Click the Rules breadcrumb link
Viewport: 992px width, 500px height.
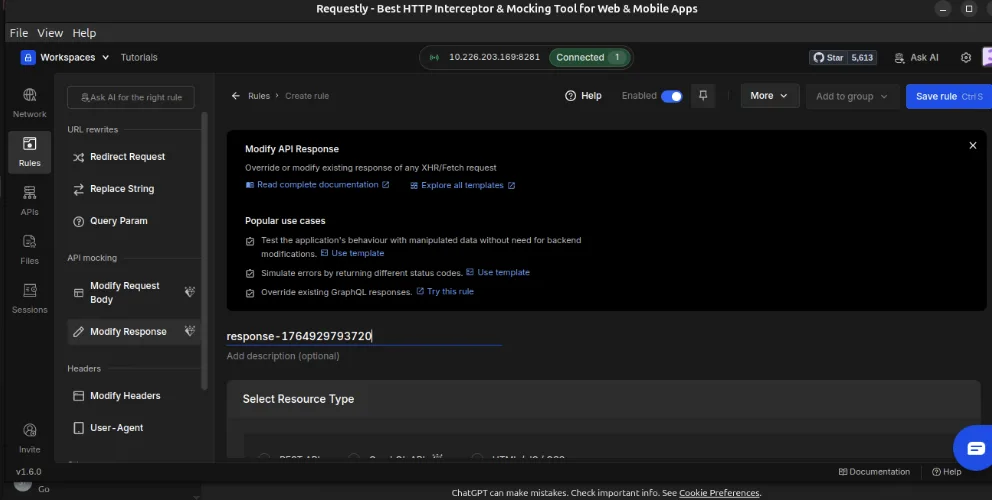click(x=259, y=96)
